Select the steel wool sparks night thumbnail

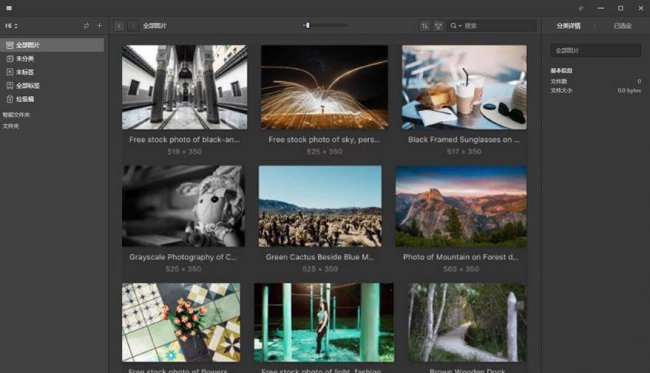(x=325, y=87)
